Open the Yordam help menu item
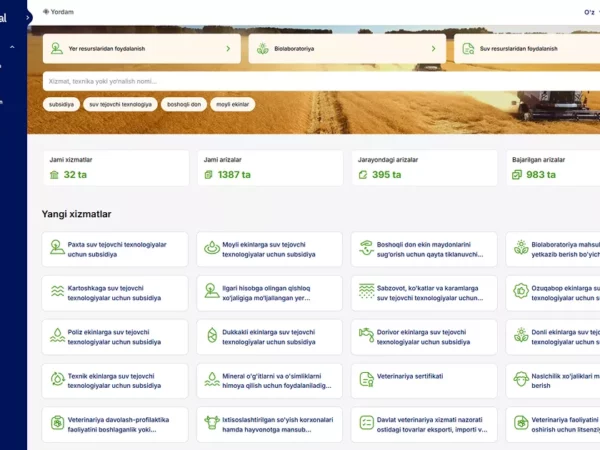600x450 pixels. click(58, 12)
